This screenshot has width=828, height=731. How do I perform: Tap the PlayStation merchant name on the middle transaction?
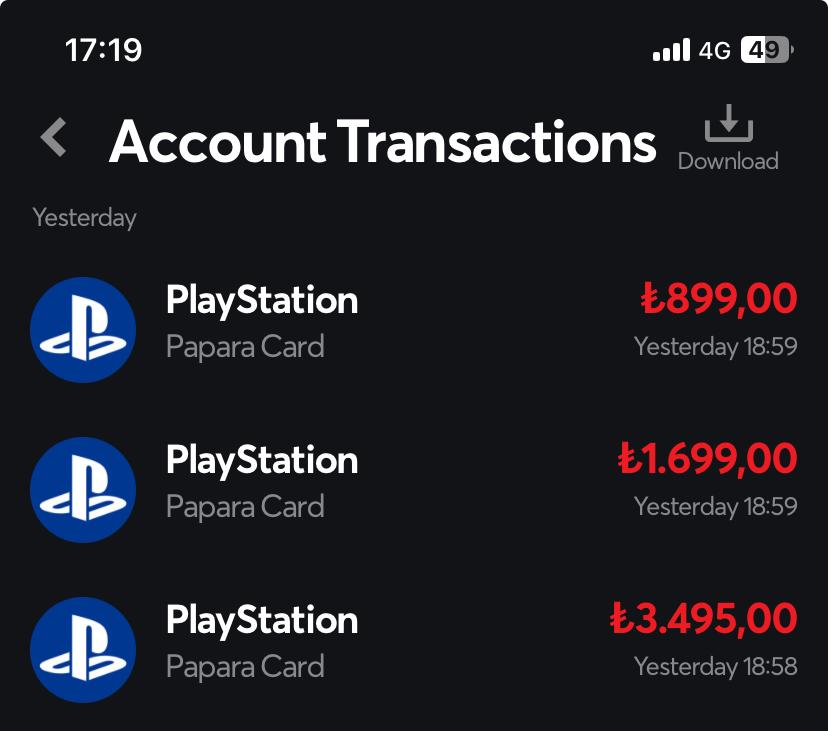[x=262, y=461]
